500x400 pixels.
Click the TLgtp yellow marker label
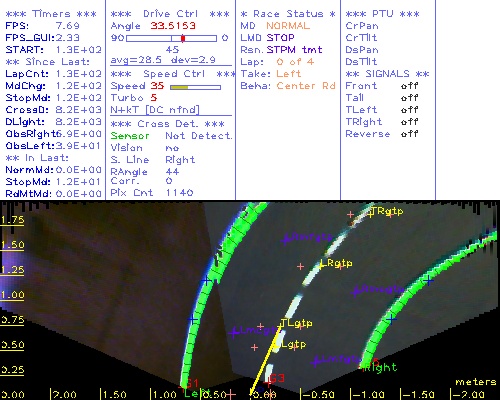(297, 323)
